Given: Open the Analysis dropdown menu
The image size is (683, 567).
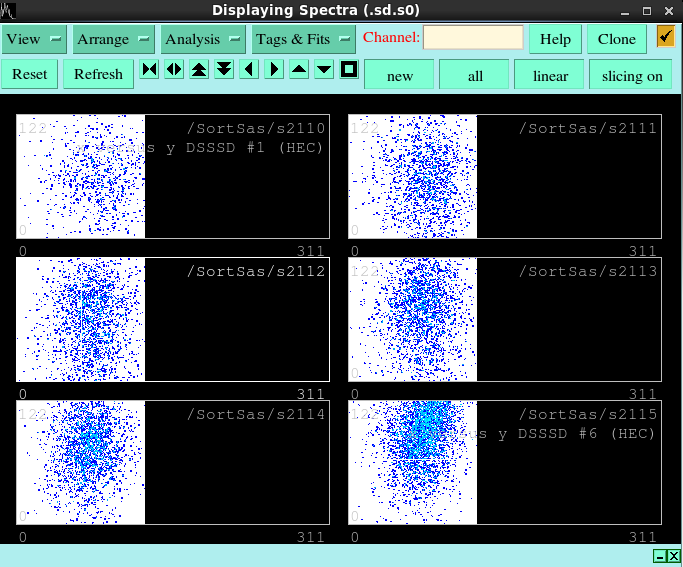Looking at the screenshot, I should (x=203, y=39).
